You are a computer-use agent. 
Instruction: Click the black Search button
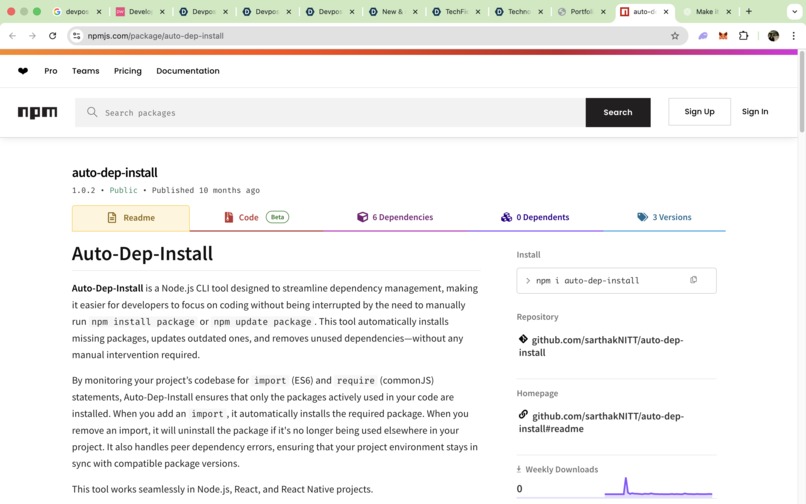[x=618, y=112]
